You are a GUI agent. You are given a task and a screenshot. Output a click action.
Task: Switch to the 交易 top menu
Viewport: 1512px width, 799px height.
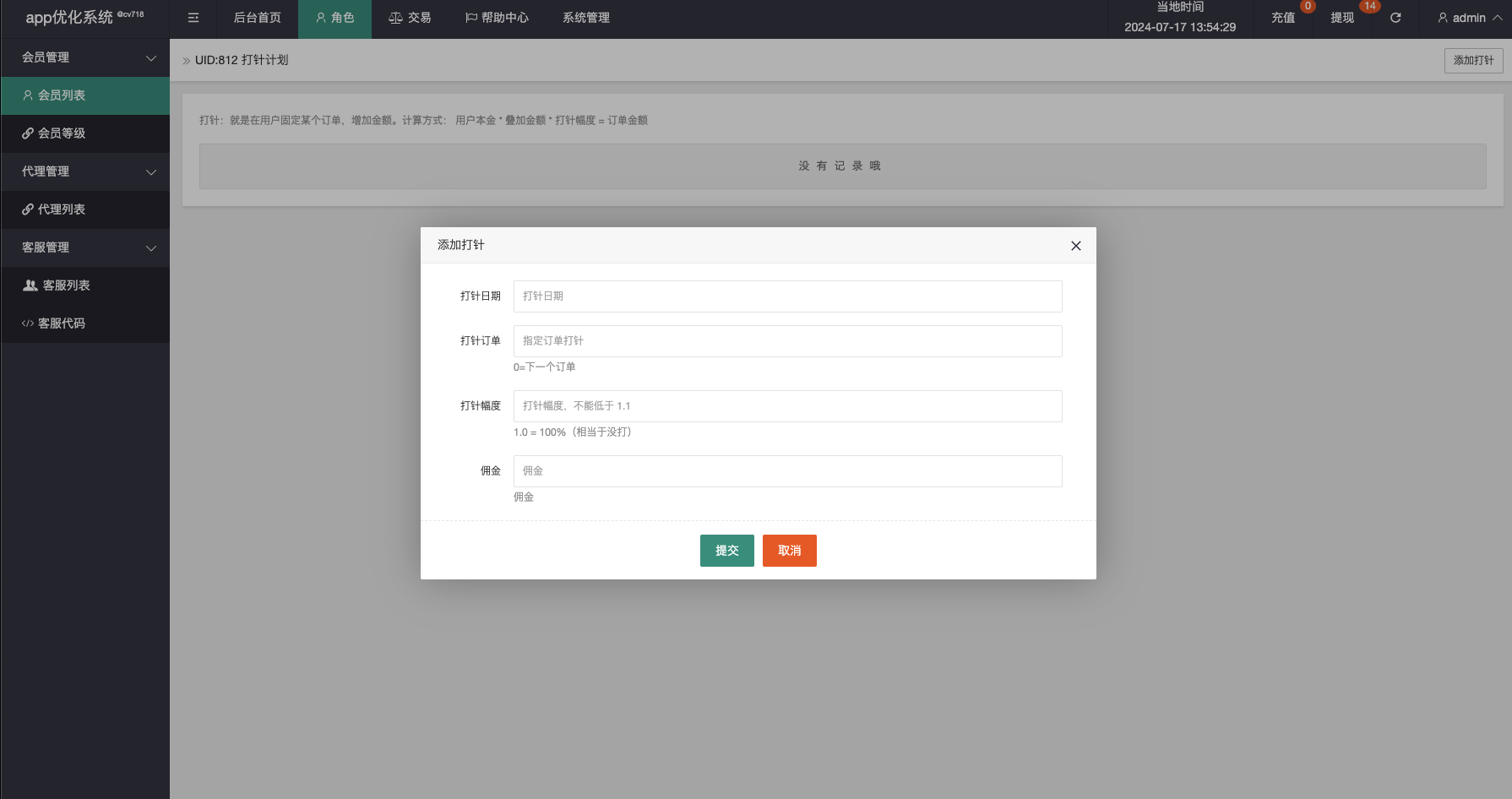tap(410, 18)
